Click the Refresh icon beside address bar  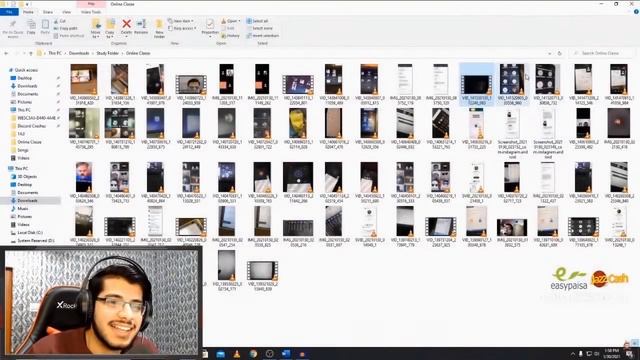(x=559, y=53)
